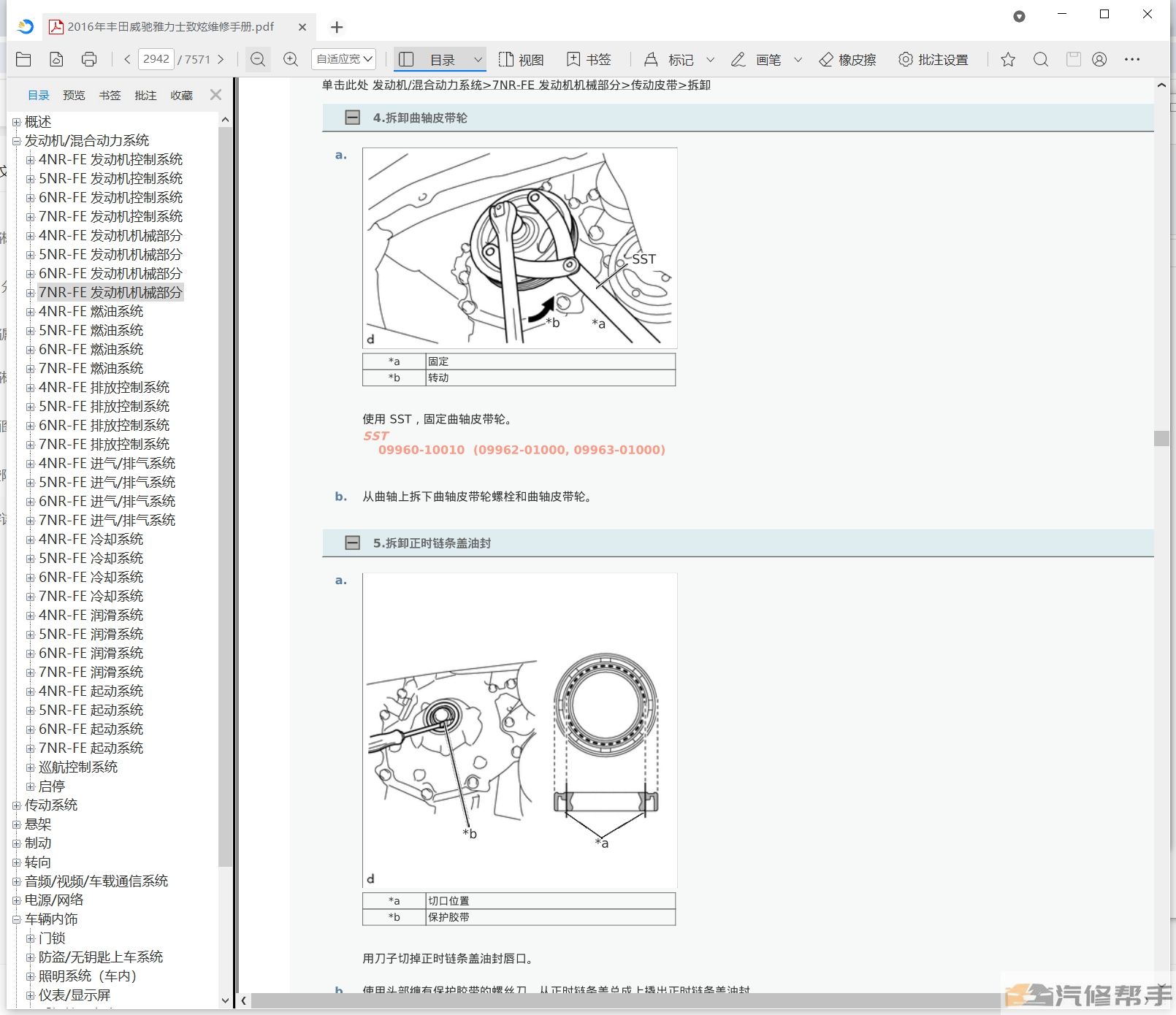This screenshot has width=1176, height=1015.
Task: Open search with the magnifier icon
Action: tap(1041, 59)
